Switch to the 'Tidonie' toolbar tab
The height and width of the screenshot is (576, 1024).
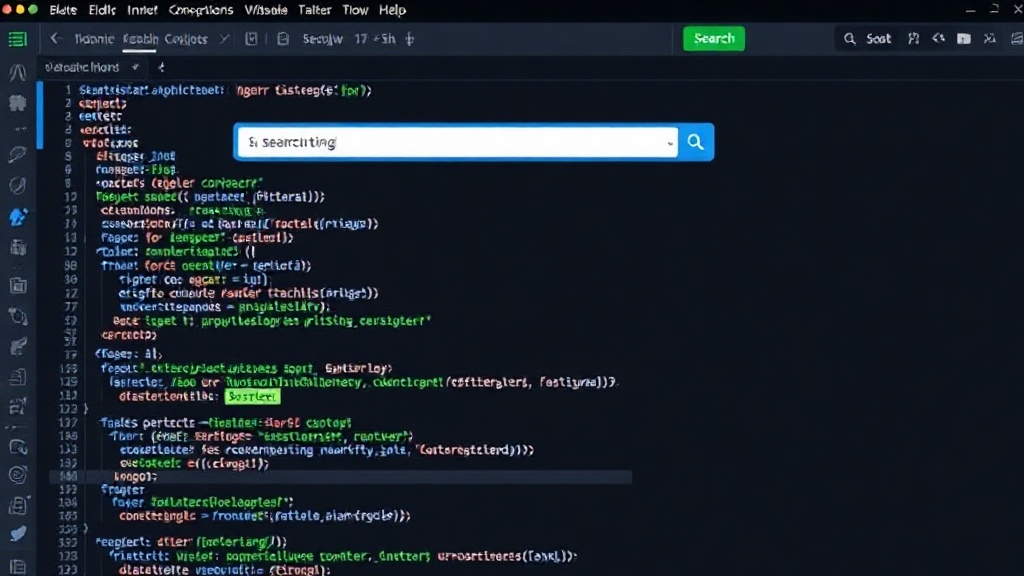[94, 39]
